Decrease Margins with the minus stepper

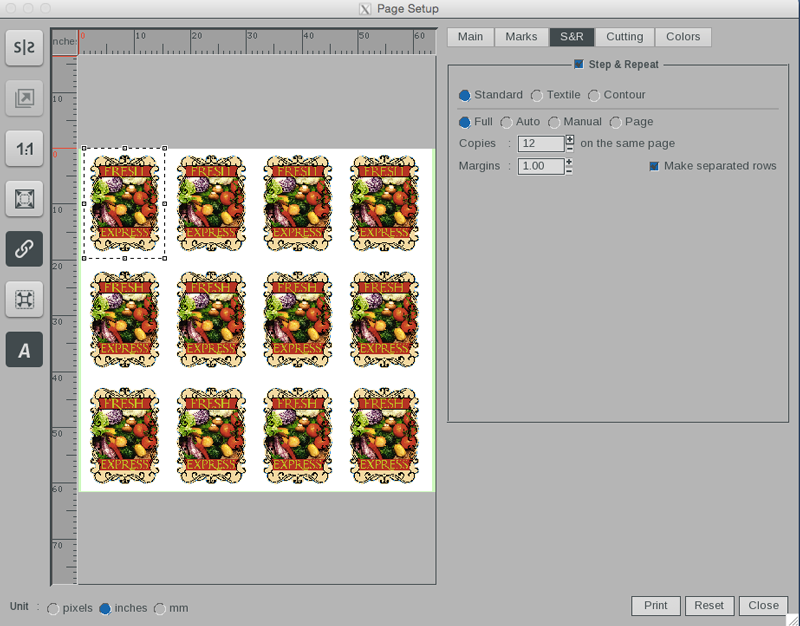coord(569,171)
